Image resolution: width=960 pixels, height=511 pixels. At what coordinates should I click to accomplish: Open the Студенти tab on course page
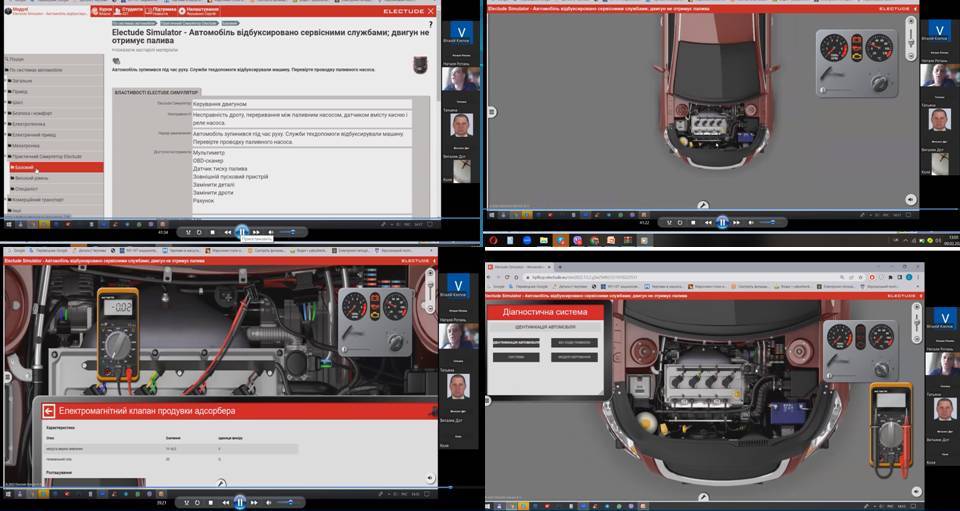pyautogui.click(x=130, y=11)
